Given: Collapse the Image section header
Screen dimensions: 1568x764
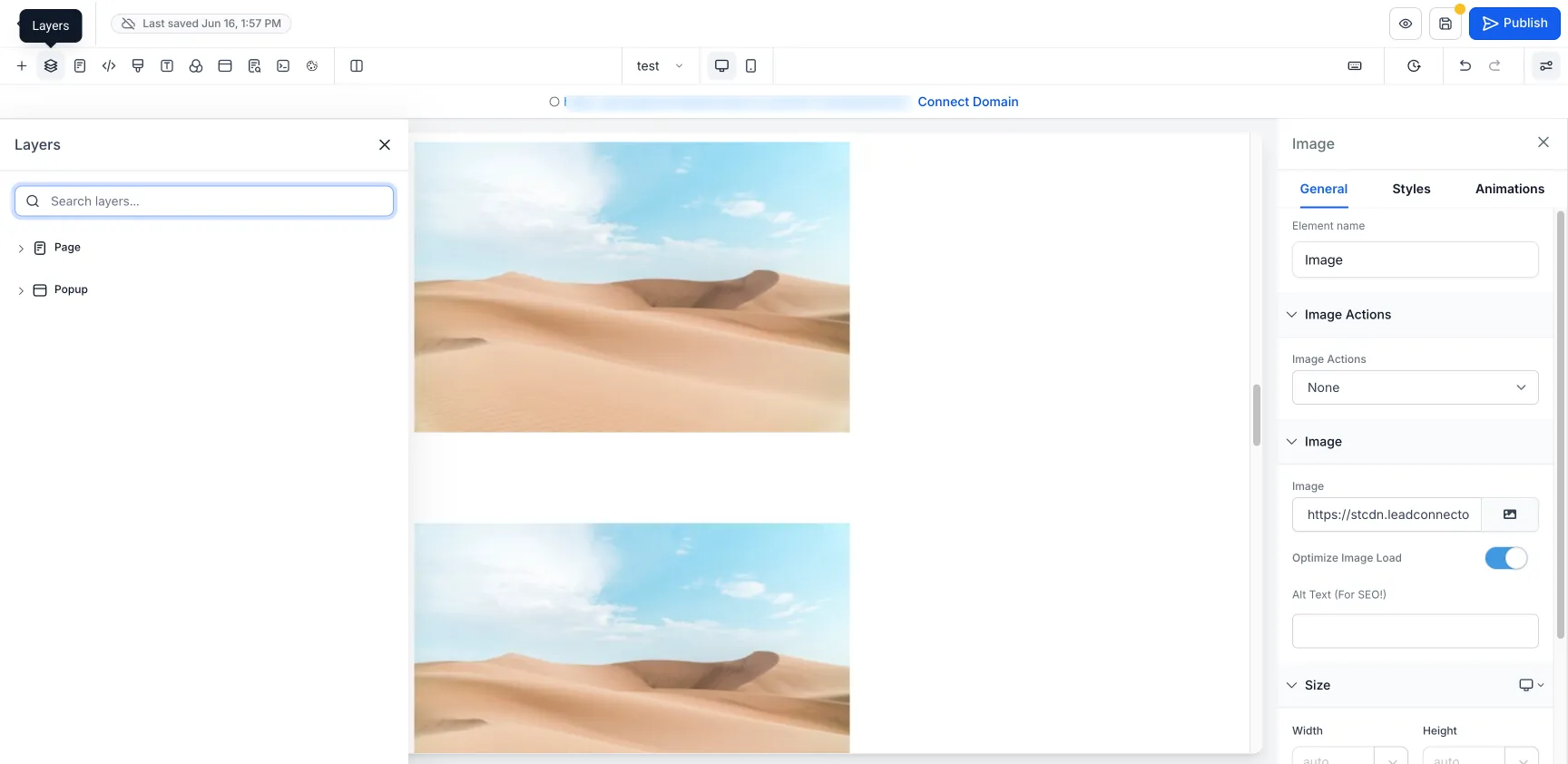Looking at the screenshot, I should (x=1291, y=442).
